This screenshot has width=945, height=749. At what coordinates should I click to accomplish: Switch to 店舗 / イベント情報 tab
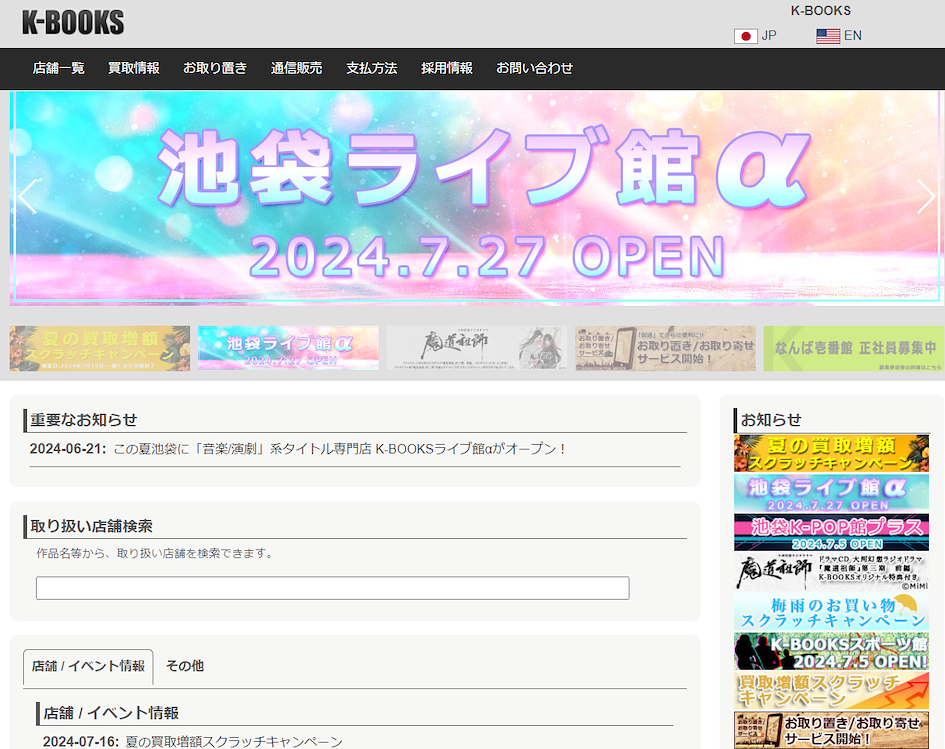pyautogui.click(x=88, y=666)
